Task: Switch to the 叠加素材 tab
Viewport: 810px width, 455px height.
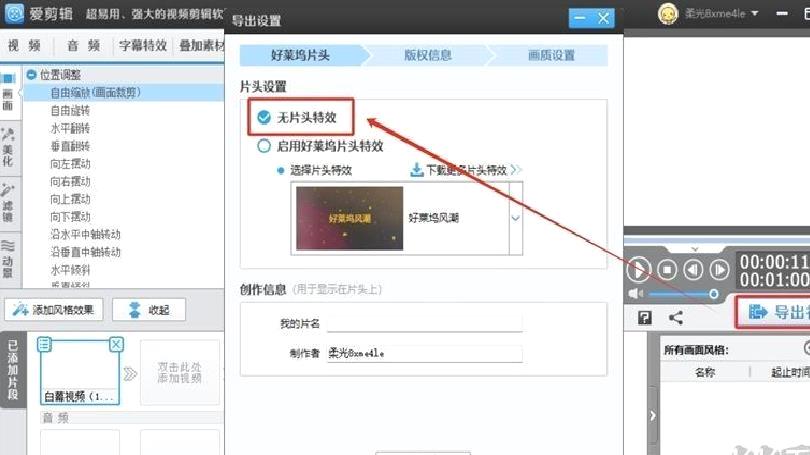Action: point(201,45)
